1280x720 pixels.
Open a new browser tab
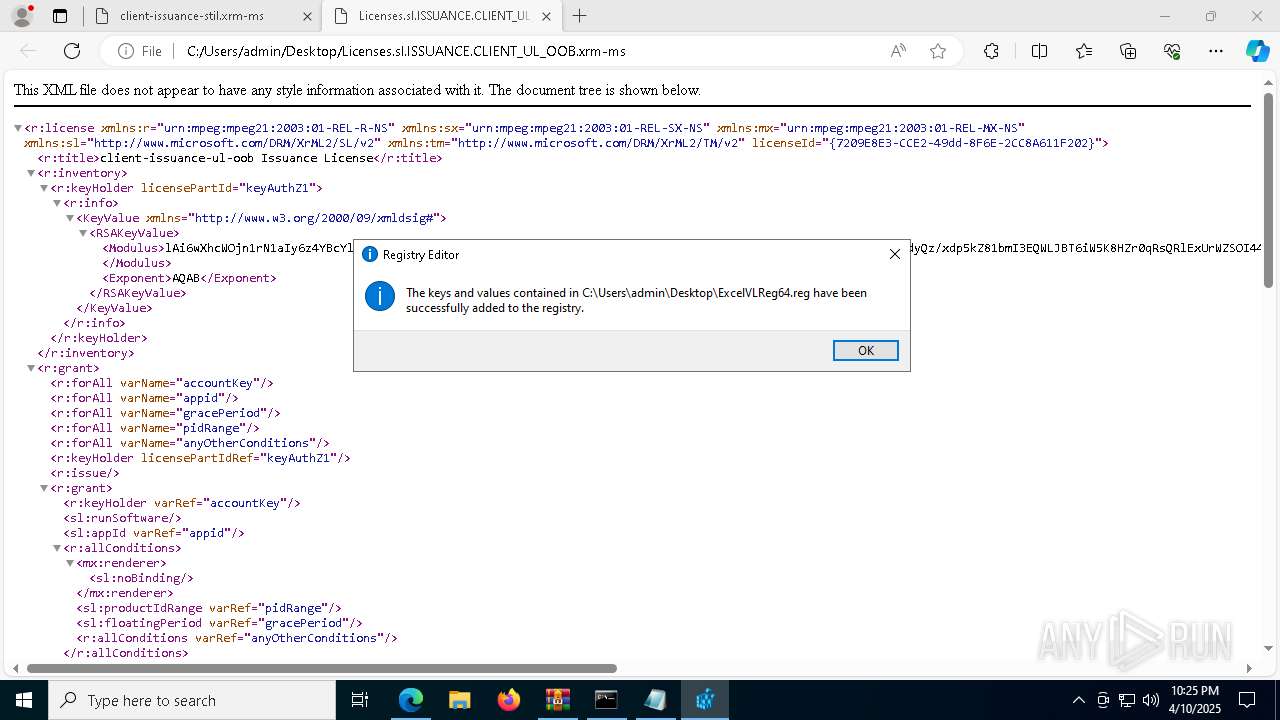pyautogui.click(x=579, y=16)
